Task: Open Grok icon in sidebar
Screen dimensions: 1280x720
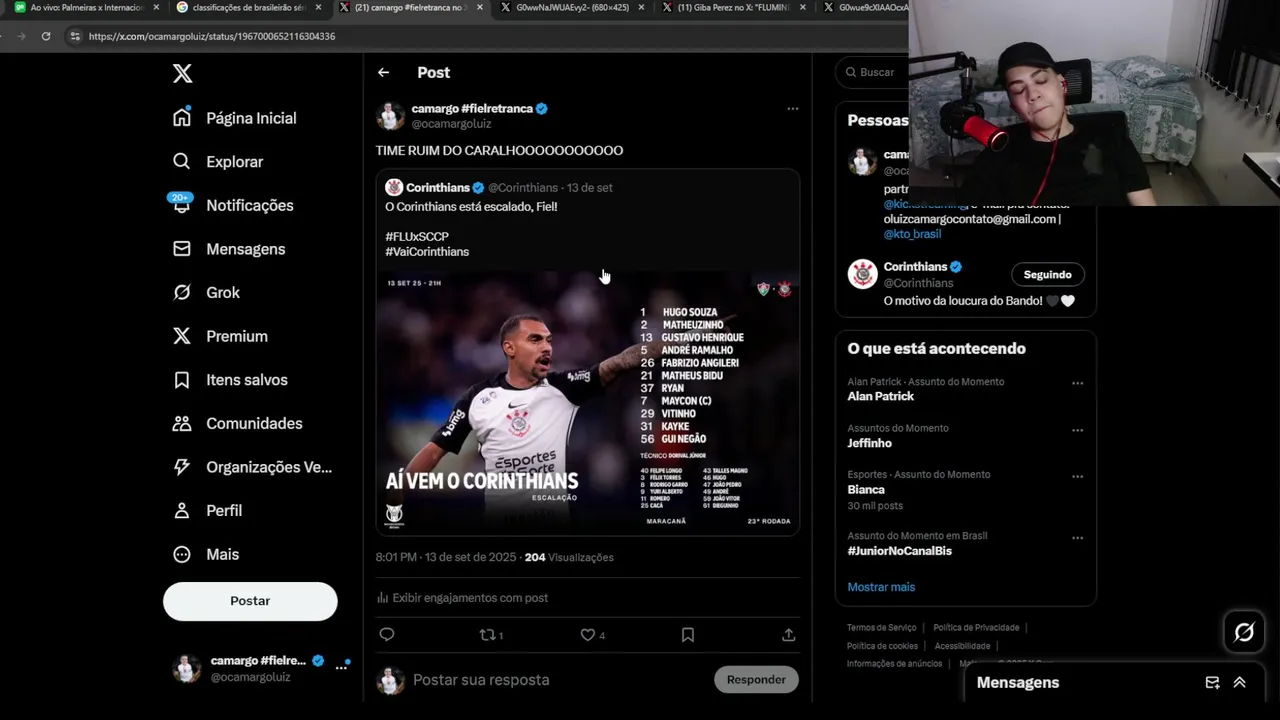Action: 181,292
